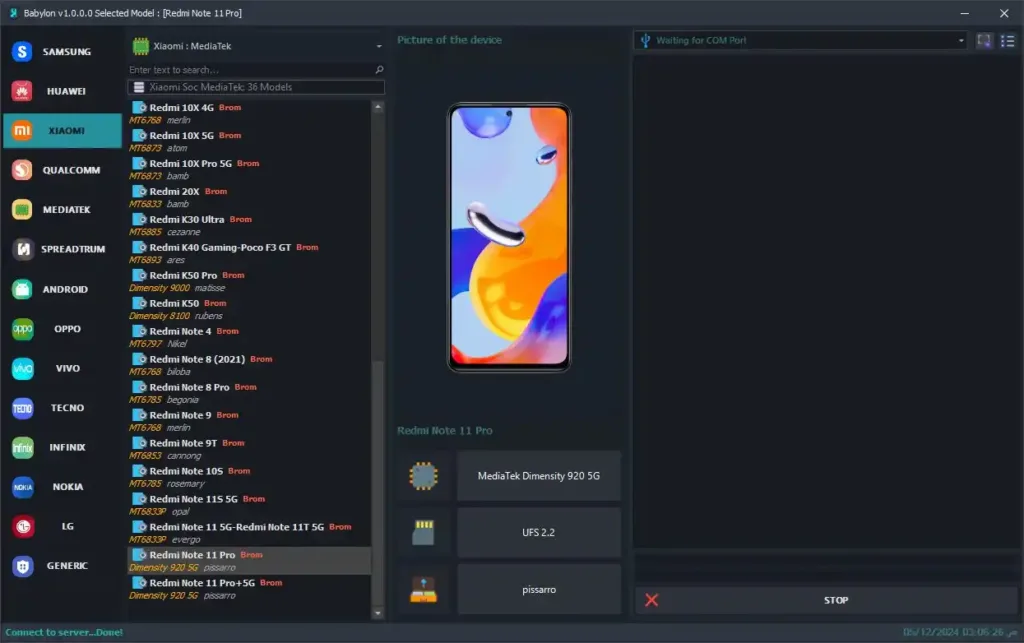Click the pissarro codename button
This screenshot has width=1024, height=643.
click(x=539, y=589)
